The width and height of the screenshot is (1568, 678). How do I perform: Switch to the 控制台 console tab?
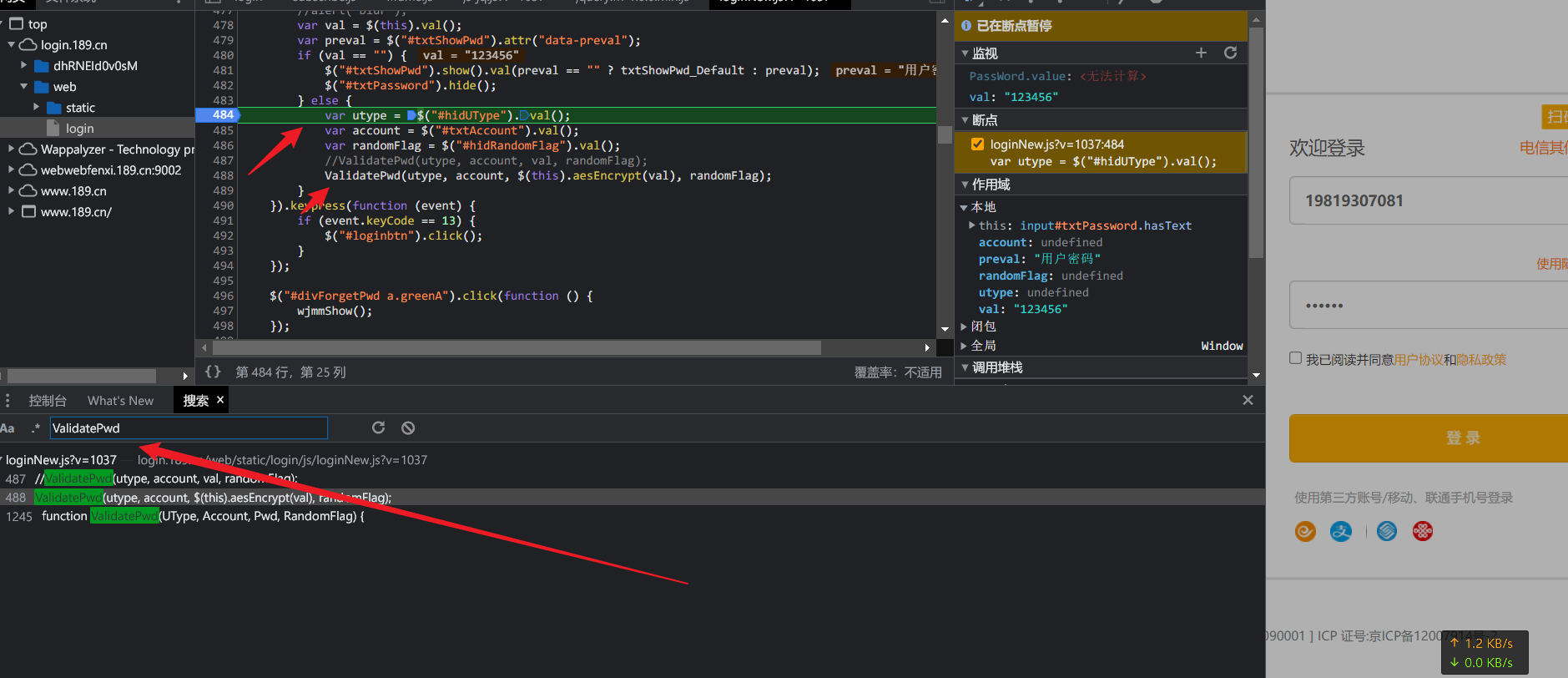pos(48,401)
